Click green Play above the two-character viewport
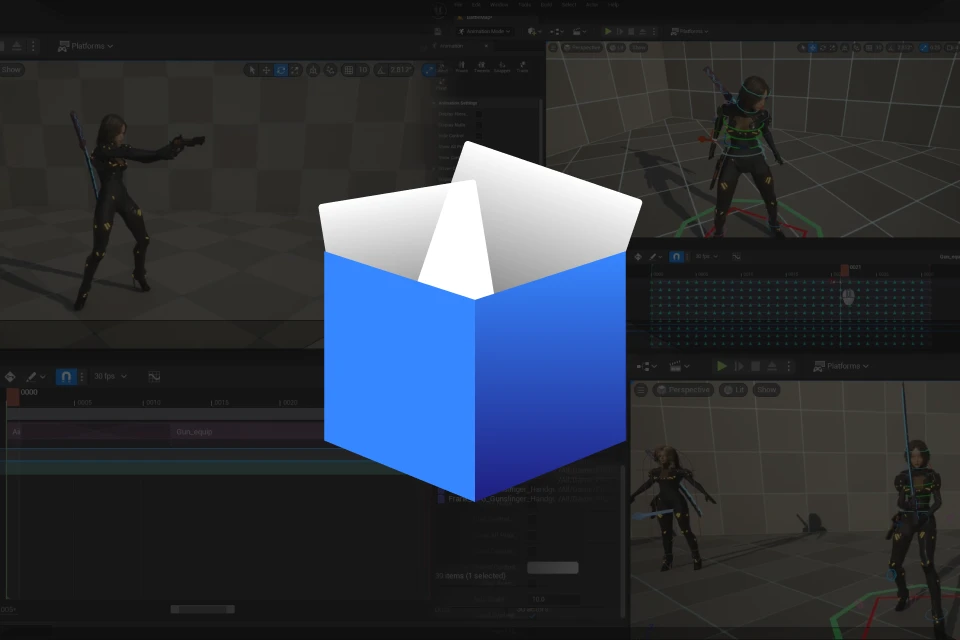 722,366
